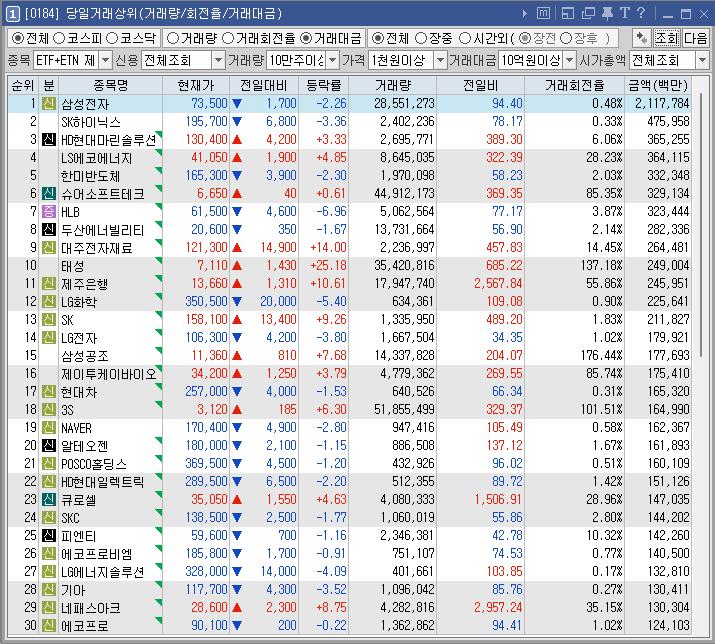Click teal 신 badge on 슈어소프트테크 row
Screen dimensions: 715x644
coord(49,193)
